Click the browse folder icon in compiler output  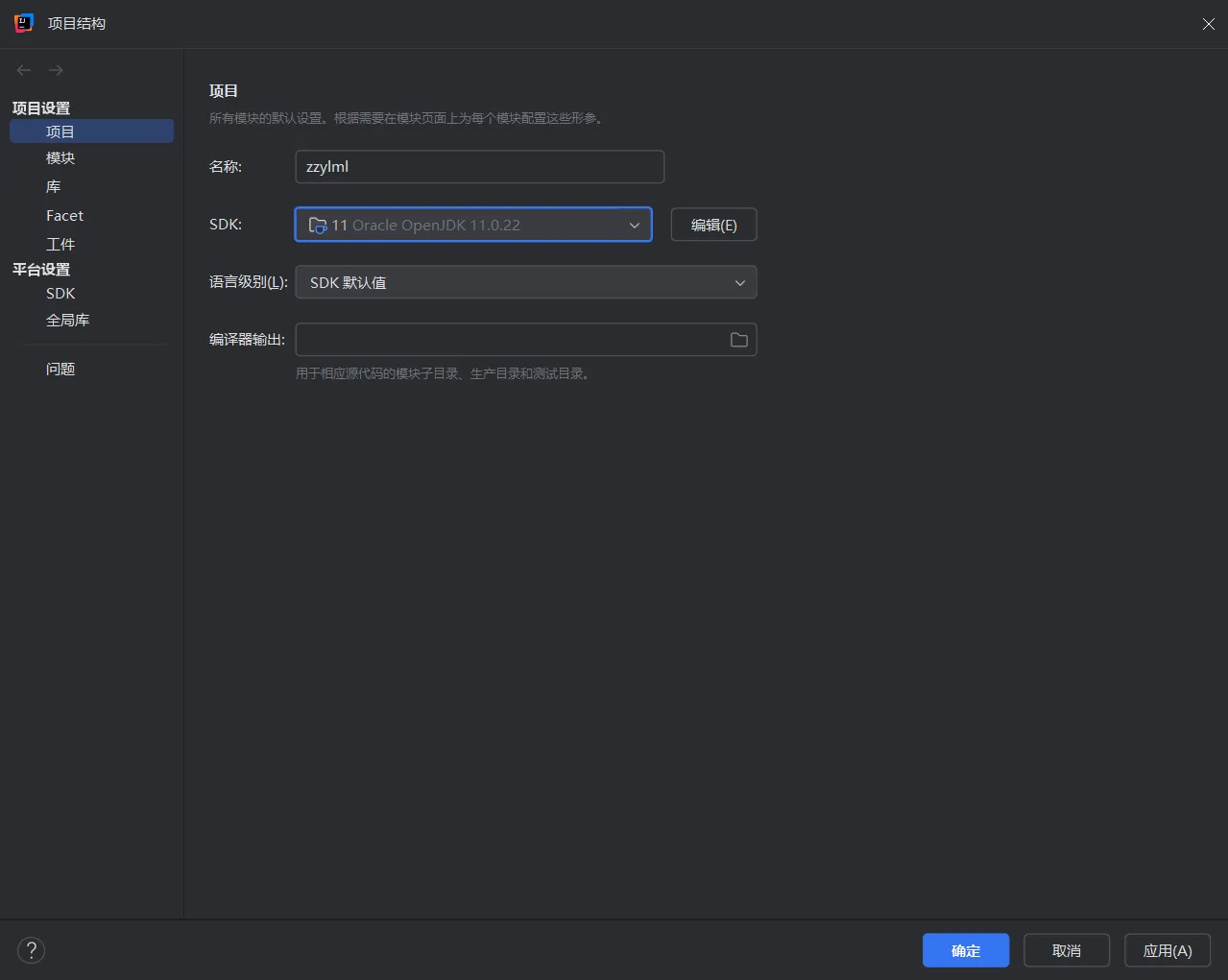(738, 340)
